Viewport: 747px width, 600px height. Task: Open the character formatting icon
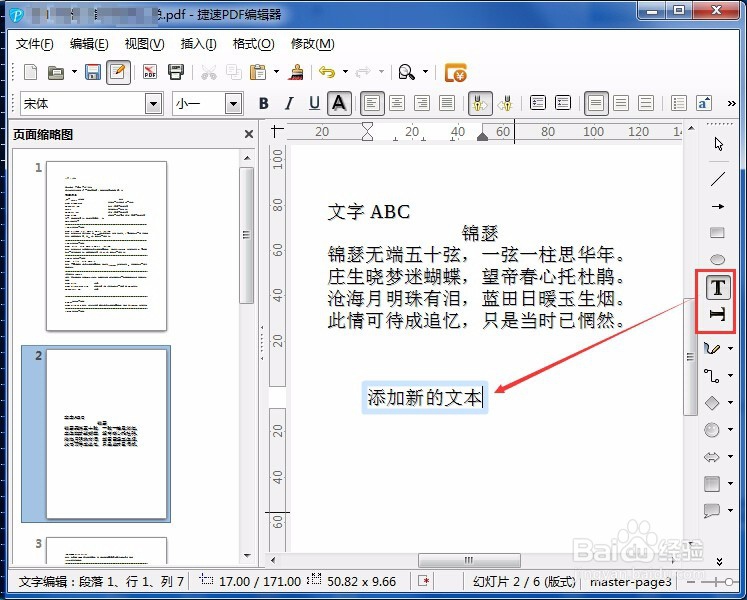coord(704,103)
